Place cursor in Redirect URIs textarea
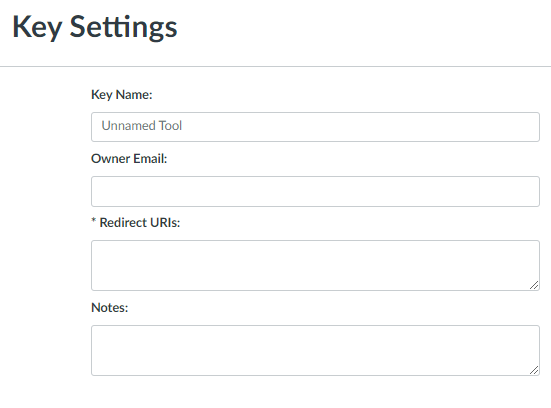 pos(315,265)
